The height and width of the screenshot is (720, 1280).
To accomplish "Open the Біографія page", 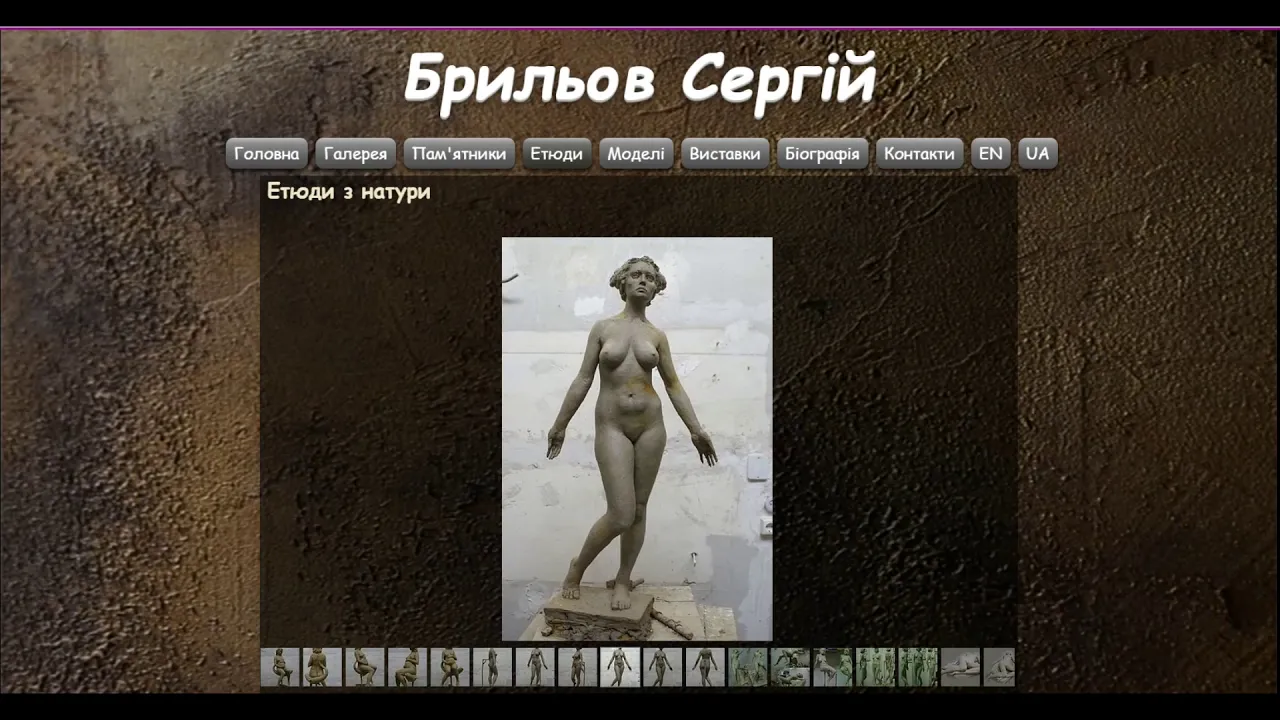I will click(821, 154).
